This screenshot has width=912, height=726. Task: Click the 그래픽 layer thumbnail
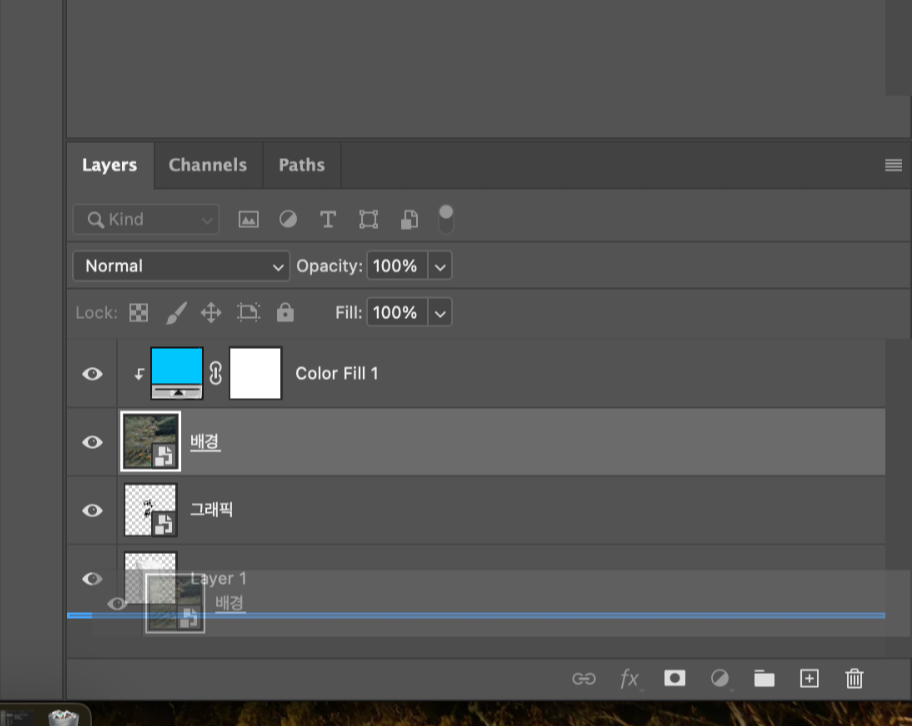(x=151, y=510)
